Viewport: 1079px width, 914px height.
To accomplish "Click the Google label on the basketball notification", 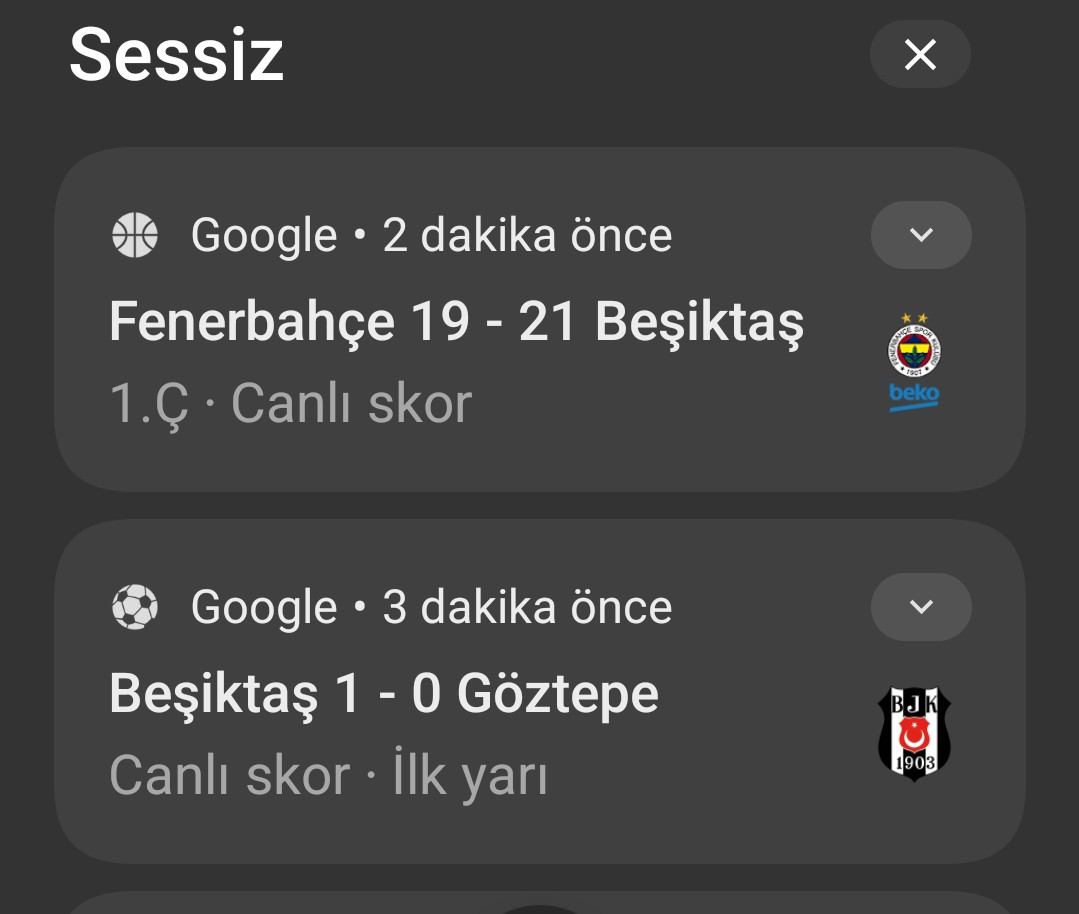I will (264, 236).
